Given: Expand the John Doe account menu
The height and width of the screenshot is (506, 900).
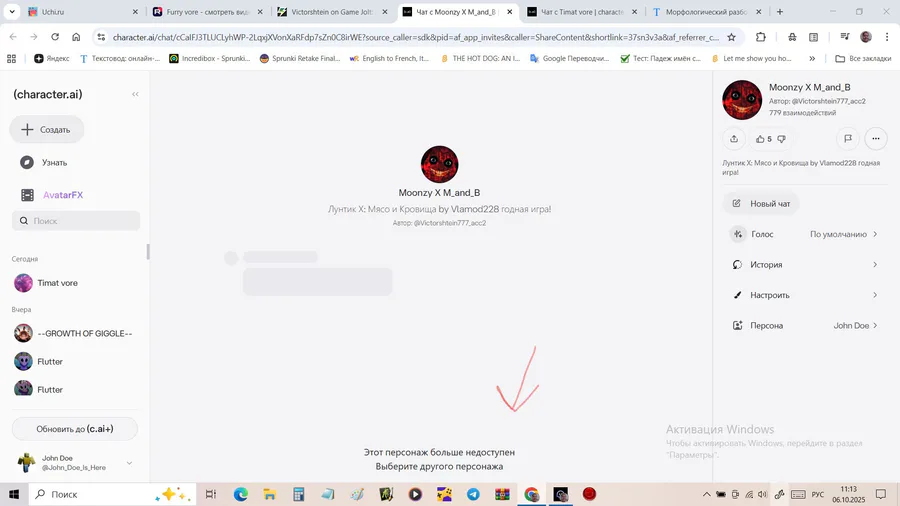Looking at the screenshot, I should tap(129, 463).
